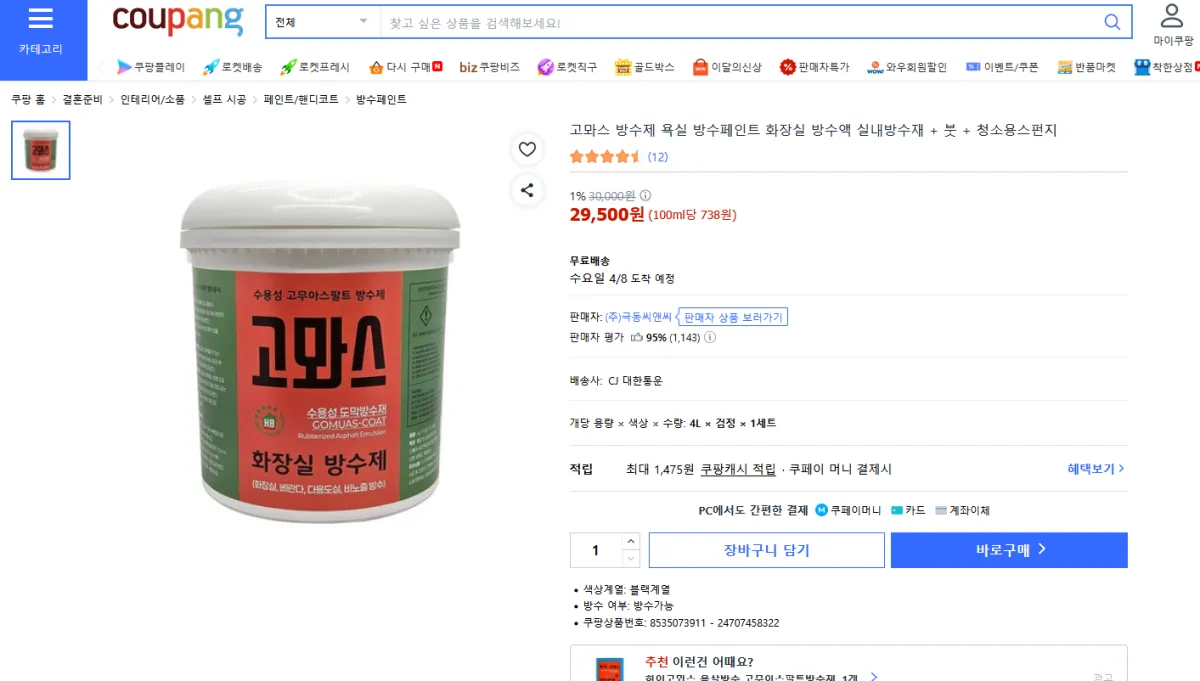Decrease quantity with the down arrow
Viewport: 1200px width, 681px height.
(x=630, y=558)
